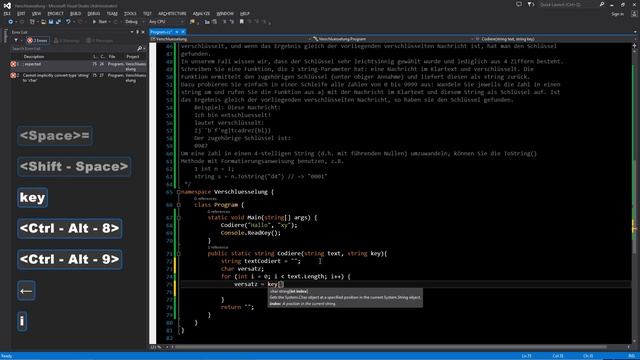
Task: Click the Undo toolbar icon
Action: [x=68, y=22]
